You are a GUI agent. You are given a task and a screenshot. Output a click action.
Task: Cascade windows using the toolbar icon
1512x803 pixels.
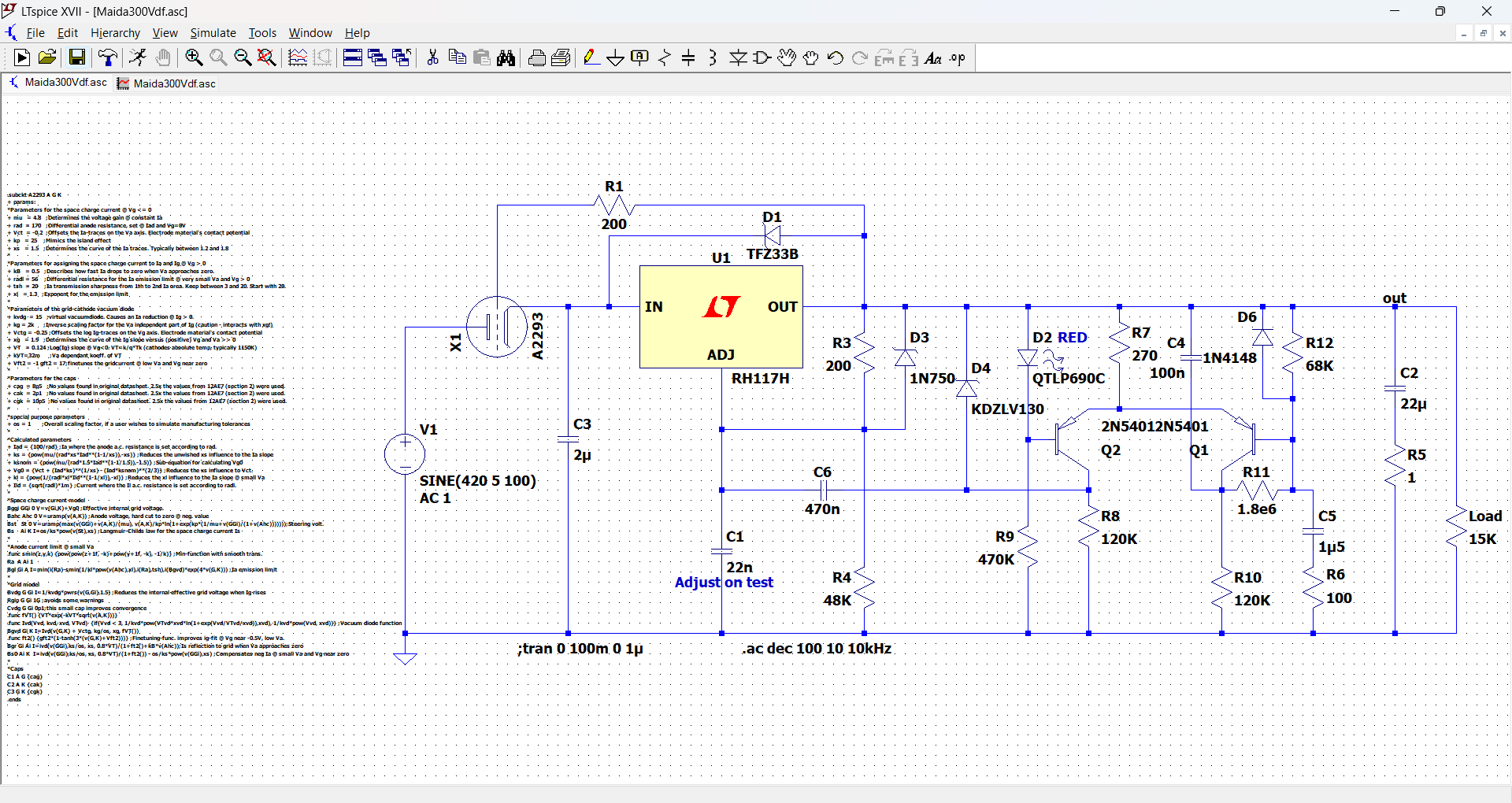(377, 57)
